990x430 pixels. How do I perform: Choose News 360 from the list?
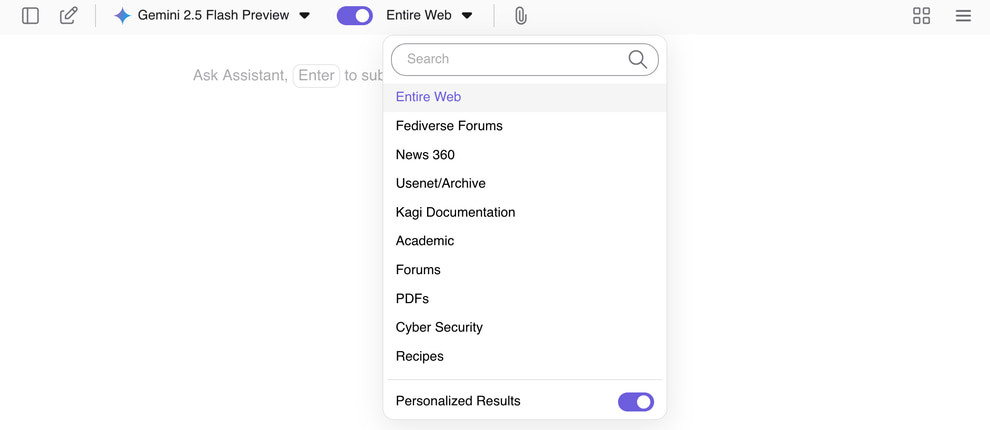(x=425, y=155)
